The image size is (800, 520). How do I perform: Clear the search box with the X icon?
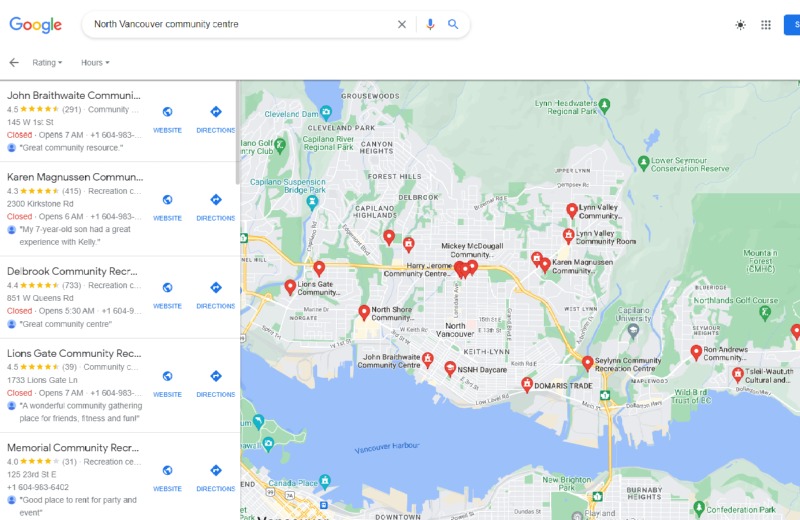pyautogui.click(x=402, y=24)
